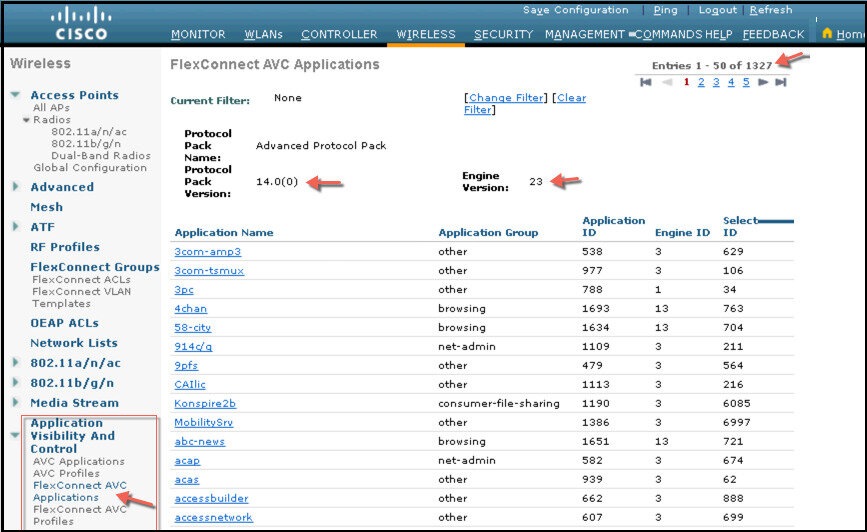Collapse the Radios subtree
Screen dimensions: 867x532
point(26,120)
